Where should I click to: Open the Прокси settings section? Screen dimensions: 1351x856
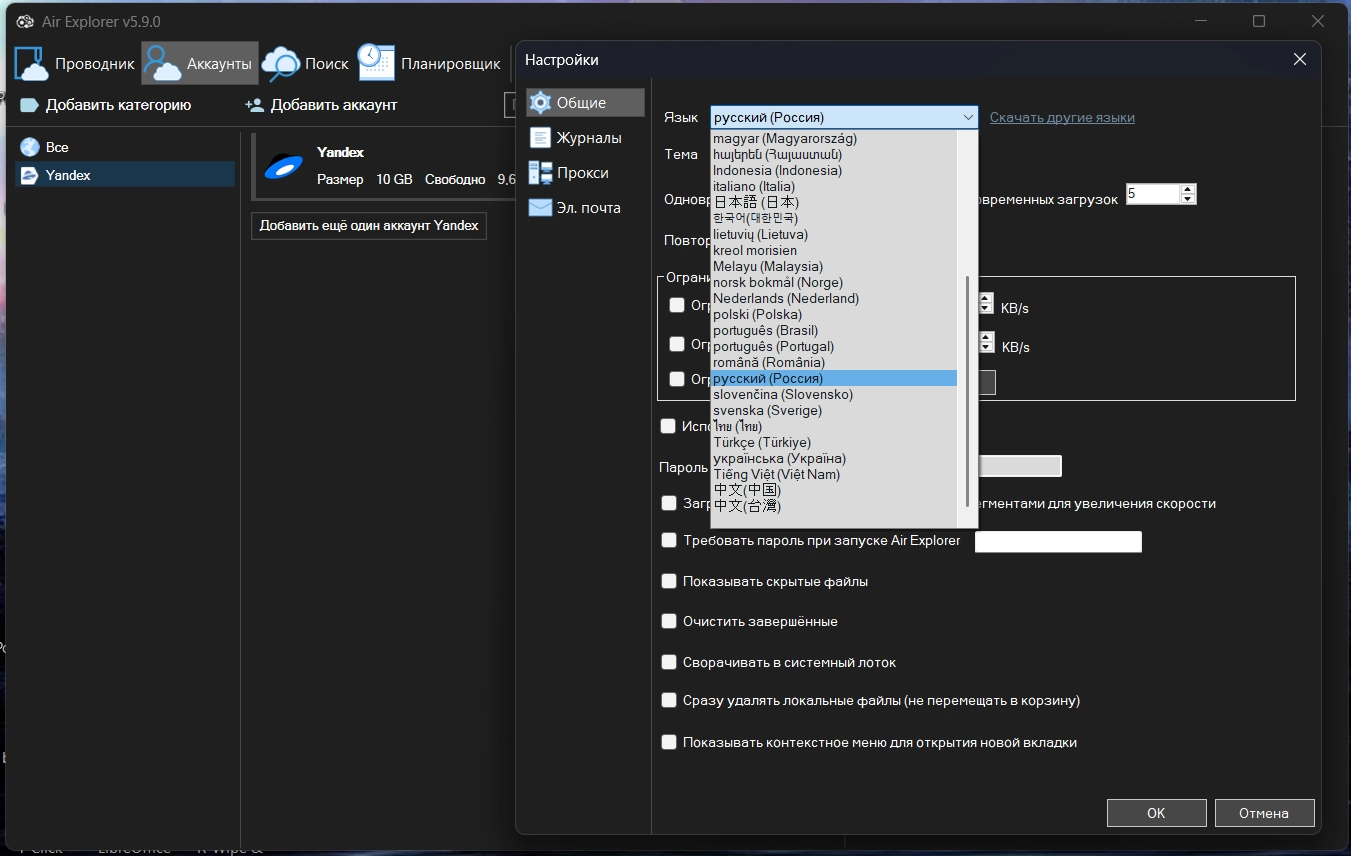[x=582, y=173]
